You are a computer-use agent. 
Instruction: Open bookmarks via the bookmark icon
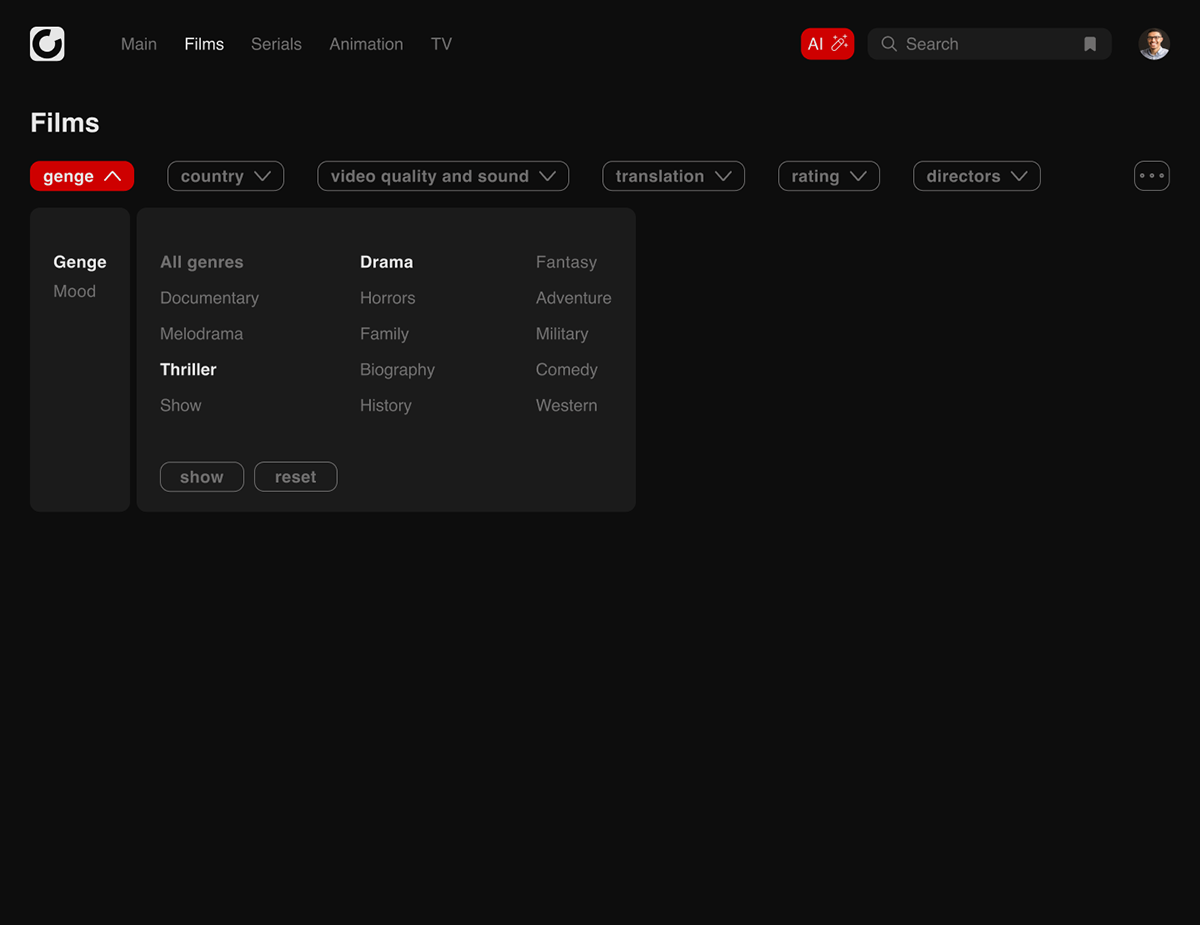(x=1090, y=44)
